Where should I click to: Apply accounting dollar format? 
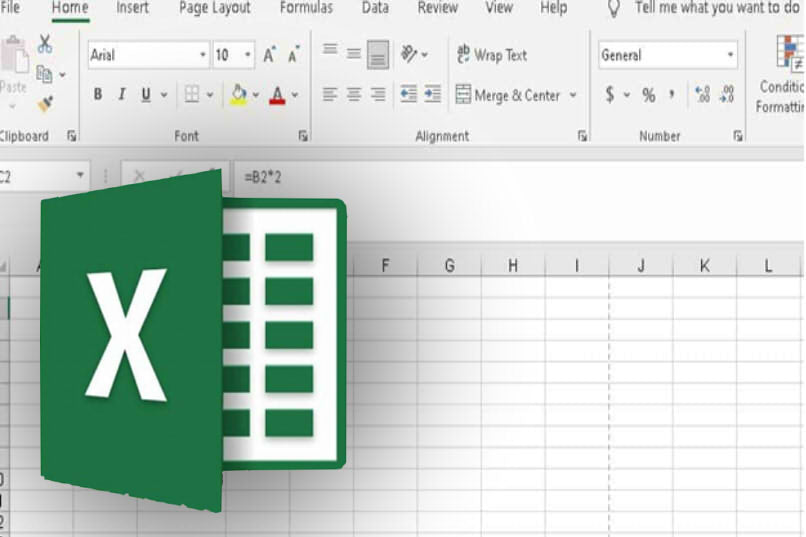[x=610, y=95]
